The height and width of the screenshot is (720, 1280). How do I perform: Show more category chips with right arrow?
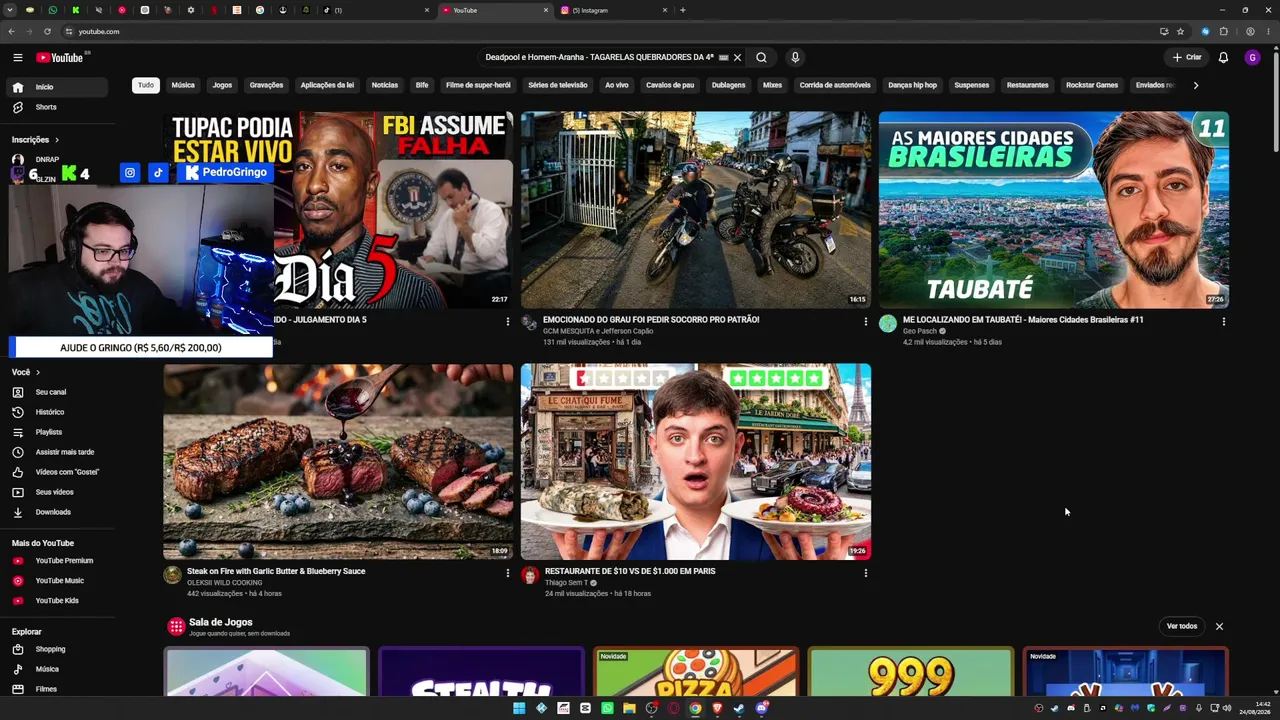(x=1195, y=85)
